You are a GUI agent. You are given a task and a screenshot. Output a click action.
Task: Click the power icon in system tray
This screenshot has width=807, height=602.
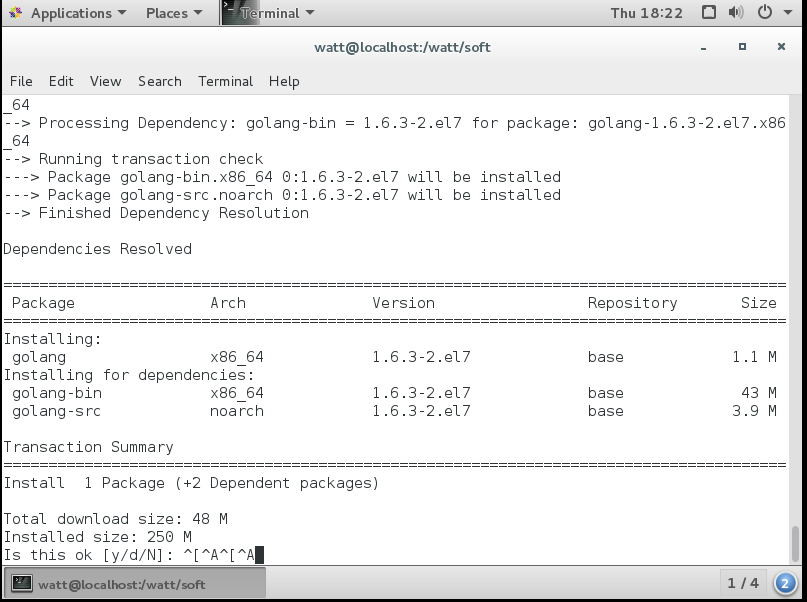pos(765,12)
